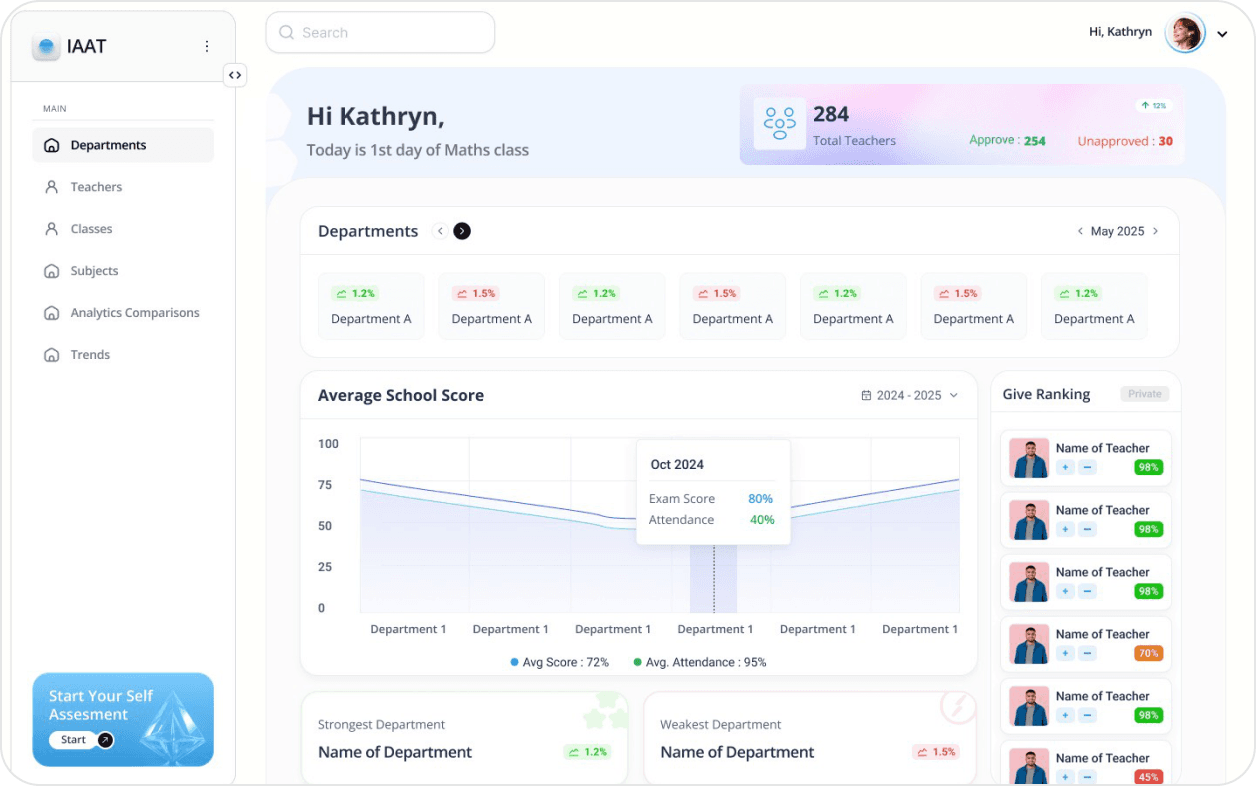Click minus for the first teacher

pyautogui.click(x=1088, y=467)
